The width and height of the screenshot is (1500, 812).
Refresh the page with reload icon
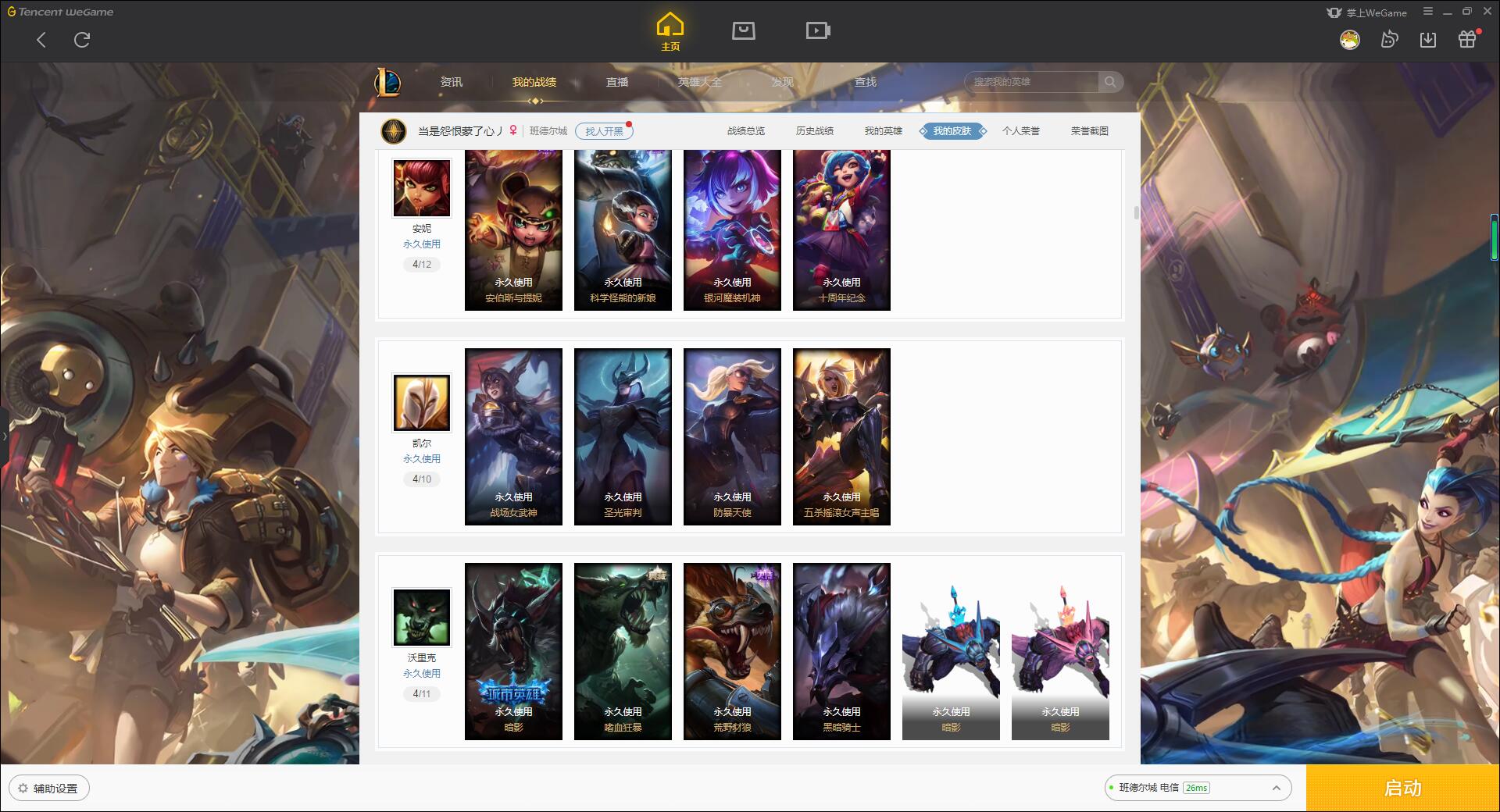[x=82, y=40]
